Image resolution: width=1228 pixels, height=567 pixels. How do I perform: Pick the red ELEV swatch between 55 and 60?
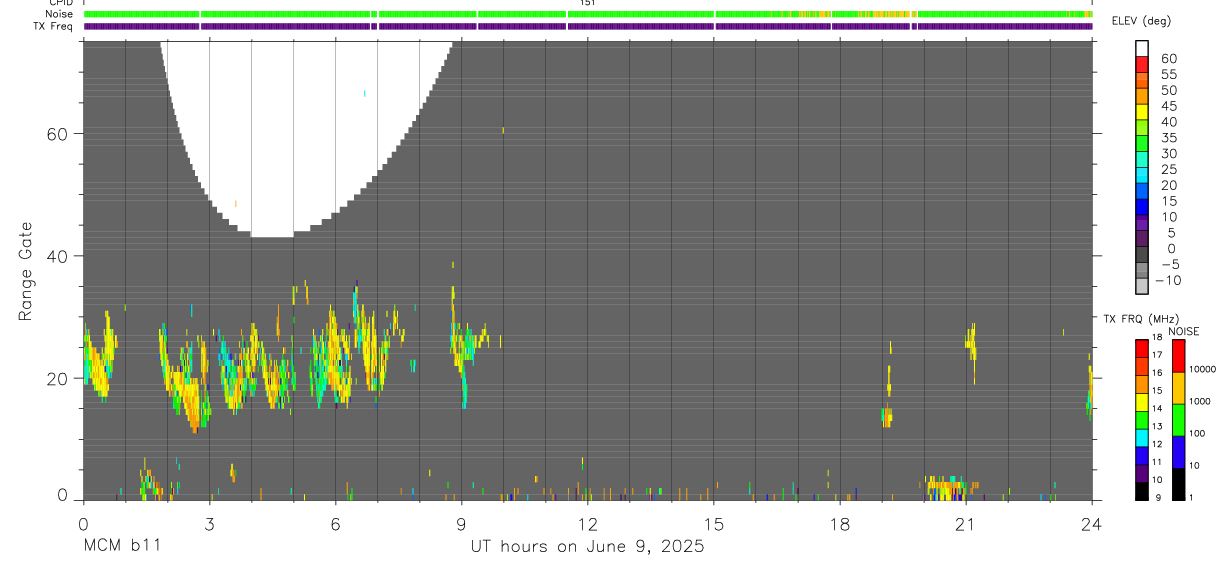click(1142, 65)
